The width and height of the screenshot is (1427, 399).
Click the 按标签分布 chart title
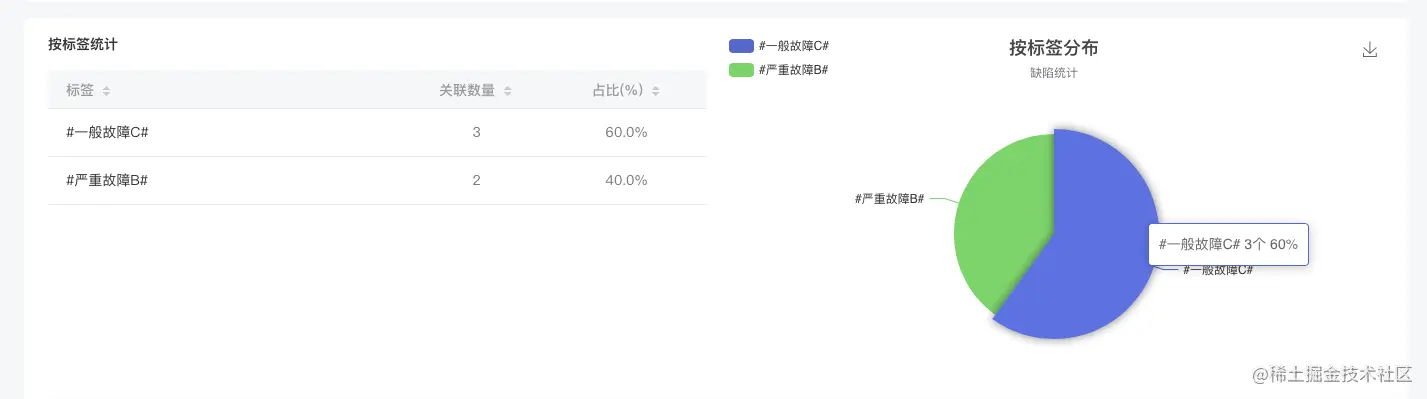tap(1054, 48)
